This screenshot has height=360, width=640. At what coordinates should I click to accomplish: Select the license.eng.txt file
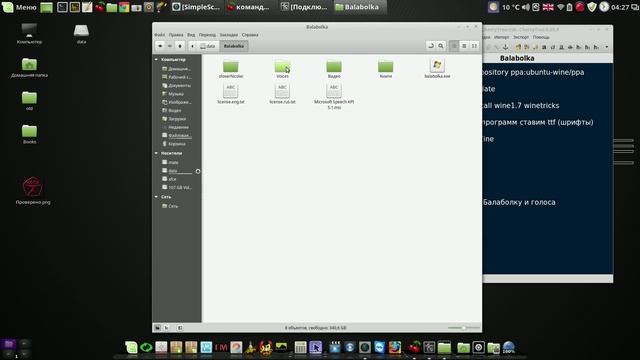[231, 94]
